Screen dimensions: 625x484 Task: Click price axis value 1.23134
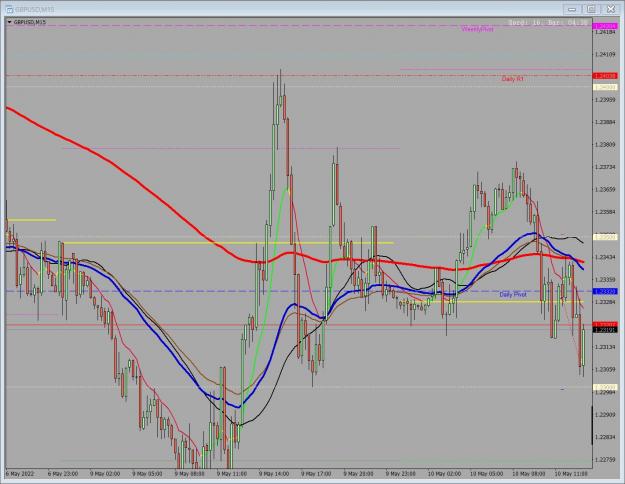[x=605, y=347]
